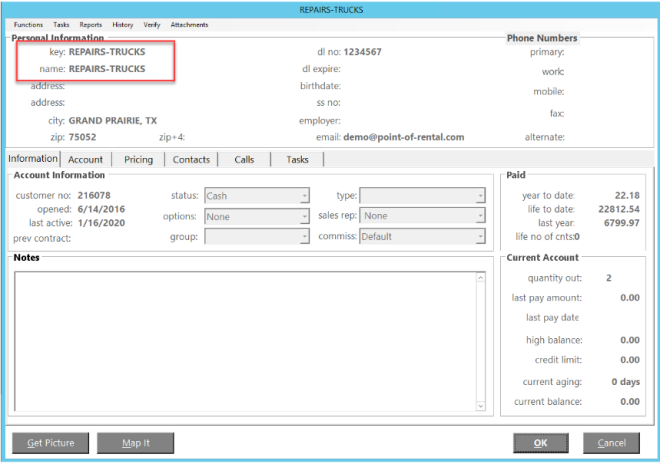The image size is (660, 464).
Task: Click last year value 6799.97
Action: point(622,223)
